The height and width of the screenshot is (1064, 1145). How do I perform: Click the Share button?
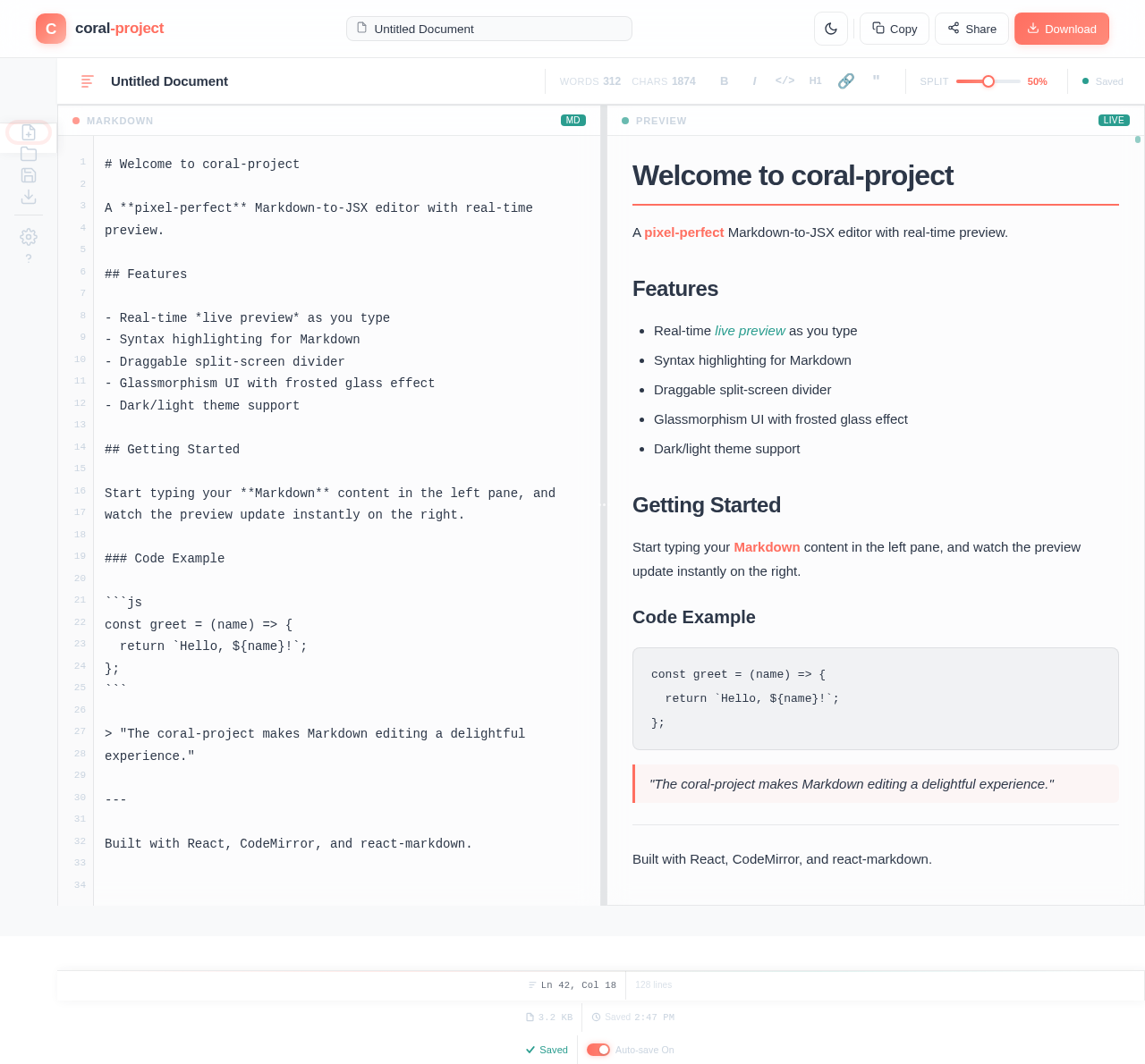(972, 29)
